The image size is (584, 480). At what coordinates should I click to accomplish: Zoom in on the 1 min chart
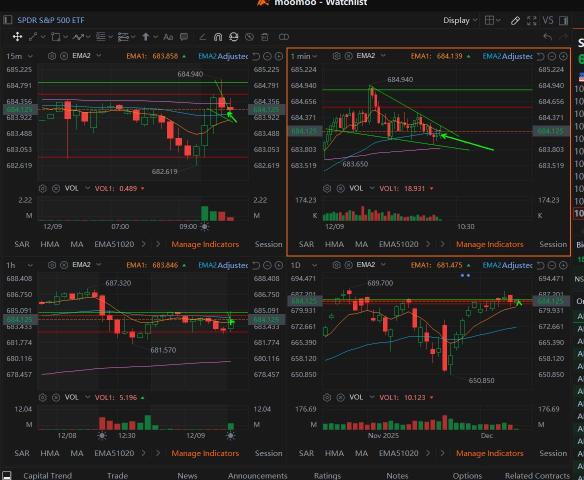coord(564,56)
